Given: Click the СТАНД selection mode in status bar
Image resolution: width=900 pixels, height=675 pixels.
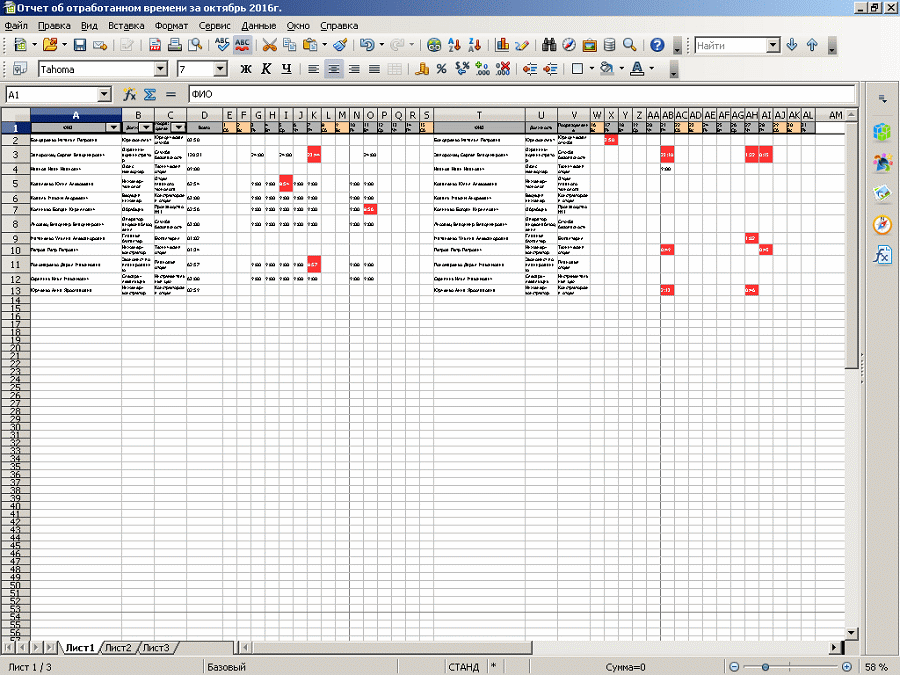Looking at the screenshot, I should [463, 667].
